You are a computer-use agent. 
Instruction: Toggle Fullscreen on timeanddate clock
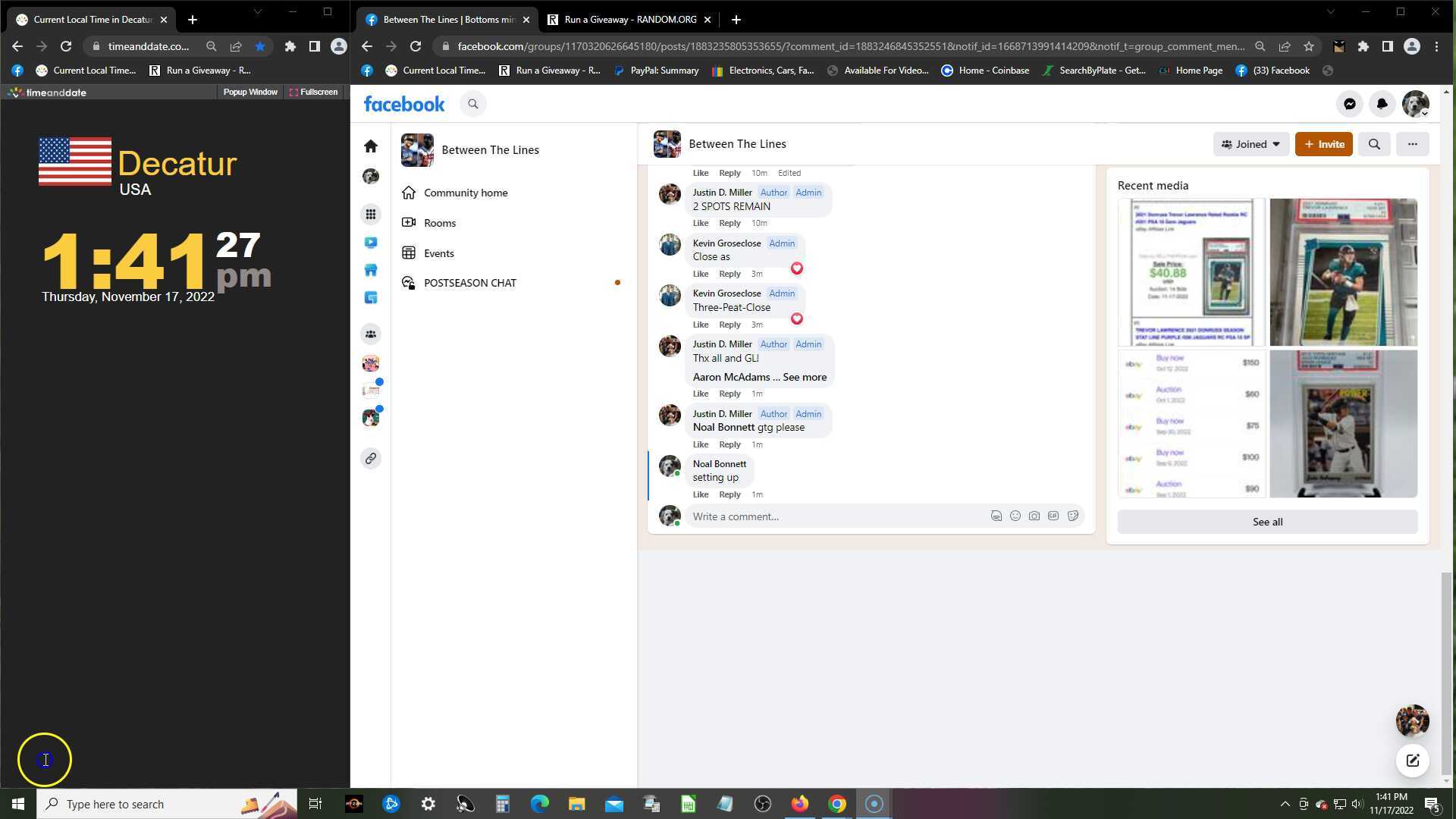pos(313,92)
